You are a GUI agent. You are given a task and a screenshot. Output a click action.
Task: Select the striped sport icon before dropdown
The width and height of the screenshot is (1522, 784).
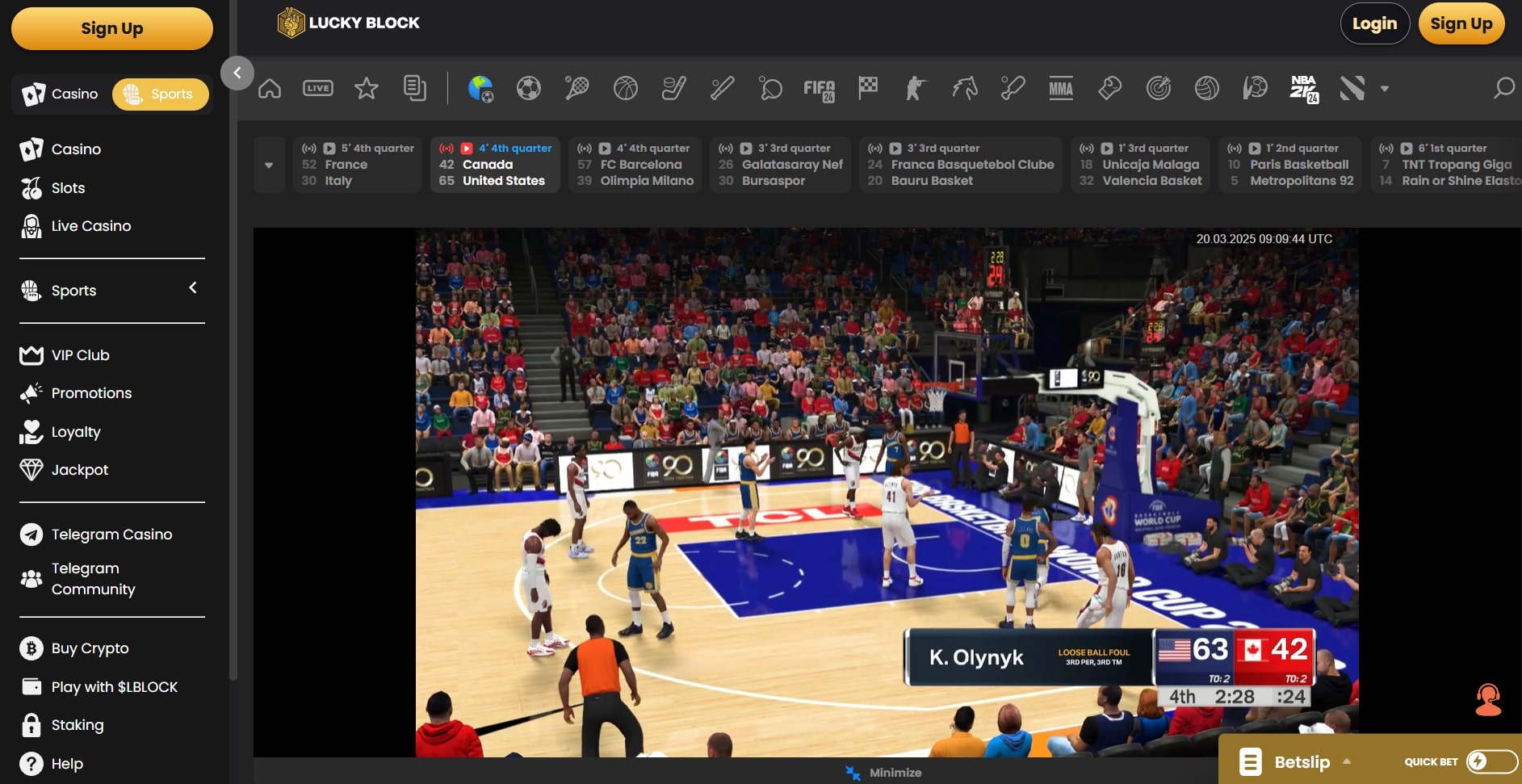tap(1352, 88)
